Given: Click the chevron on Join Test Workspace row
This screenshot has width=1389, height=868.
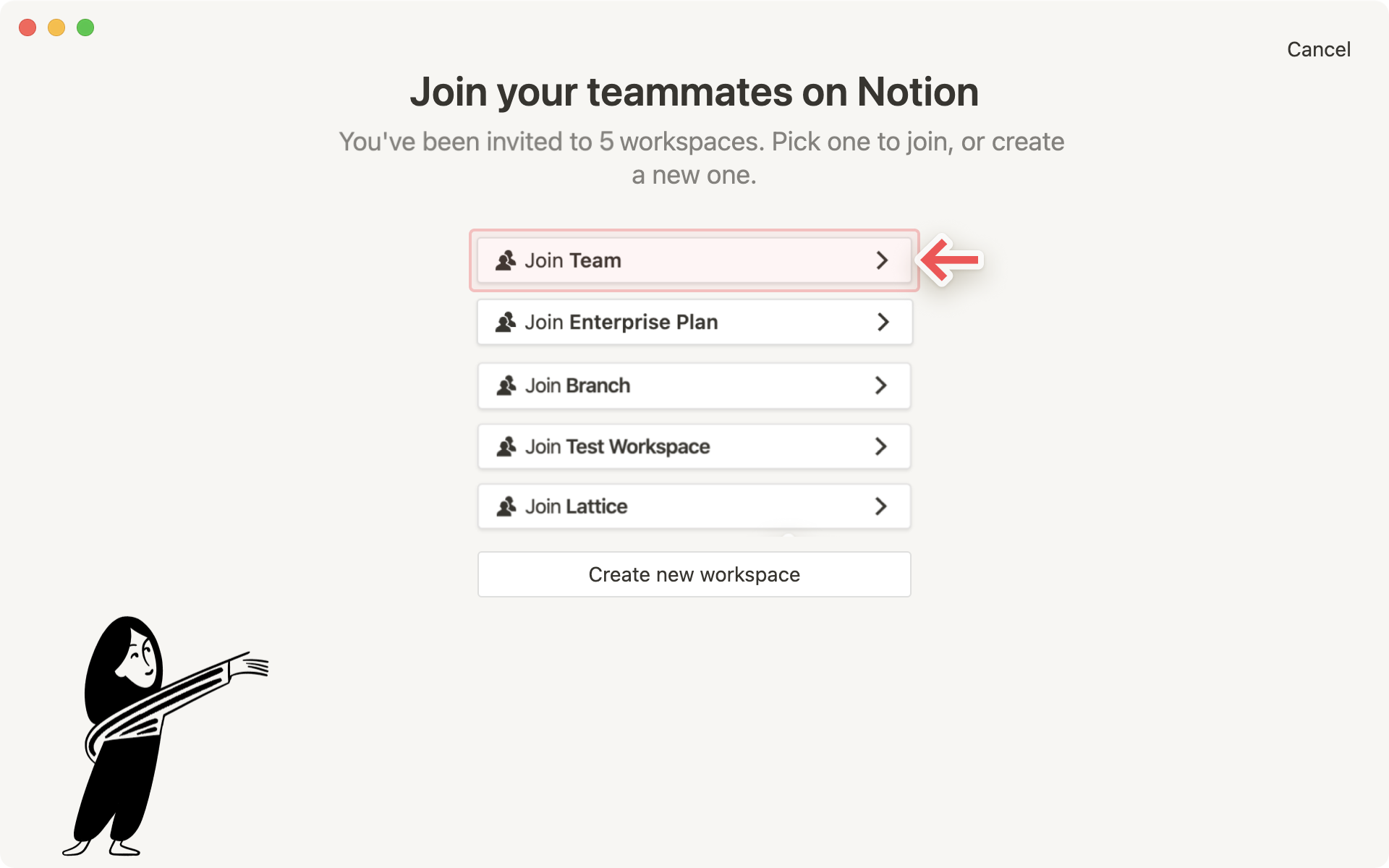Looking at the screenshot, I should tap(880, 446).
